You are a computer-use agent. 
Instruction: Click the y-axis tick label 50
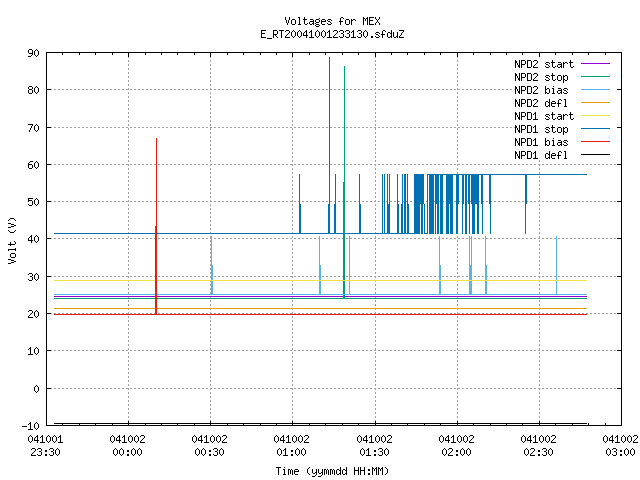click(33, 202)
